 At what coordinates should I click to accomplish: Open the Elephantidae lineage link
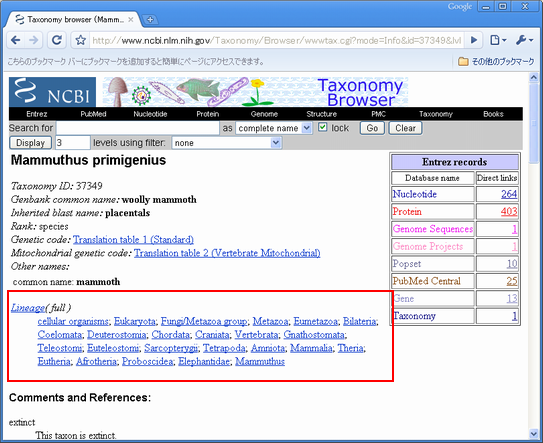pos(204,362)
